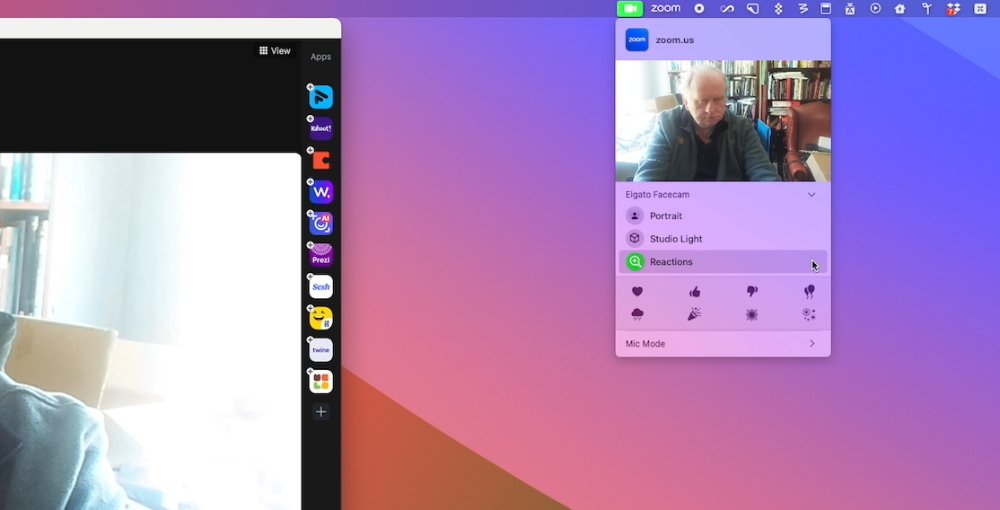Toggle Portrait mode
Image resolution: width=1000 pixels, height=510 pixels.
(723, 216)
